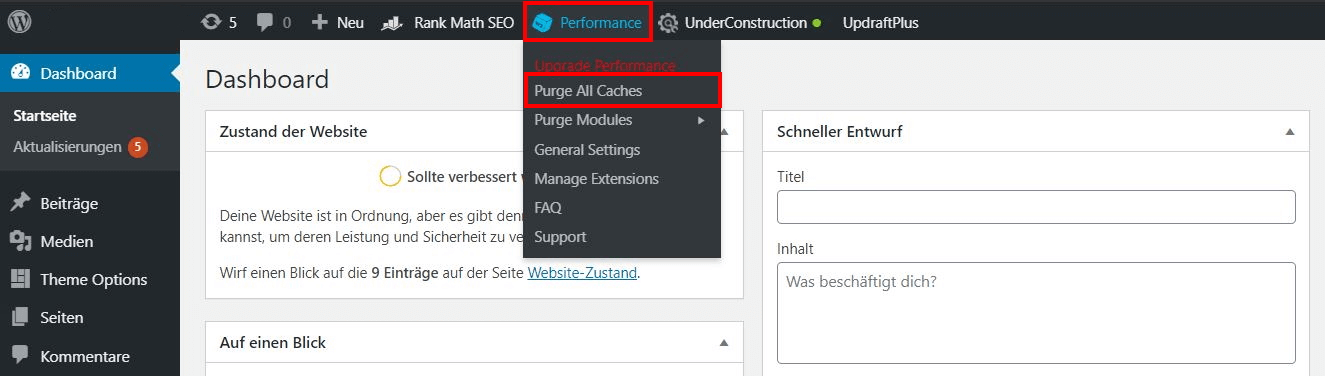Click into the Inhalt text area
Viewport: 1325px width, 376px height.
tap(1036, 313)
